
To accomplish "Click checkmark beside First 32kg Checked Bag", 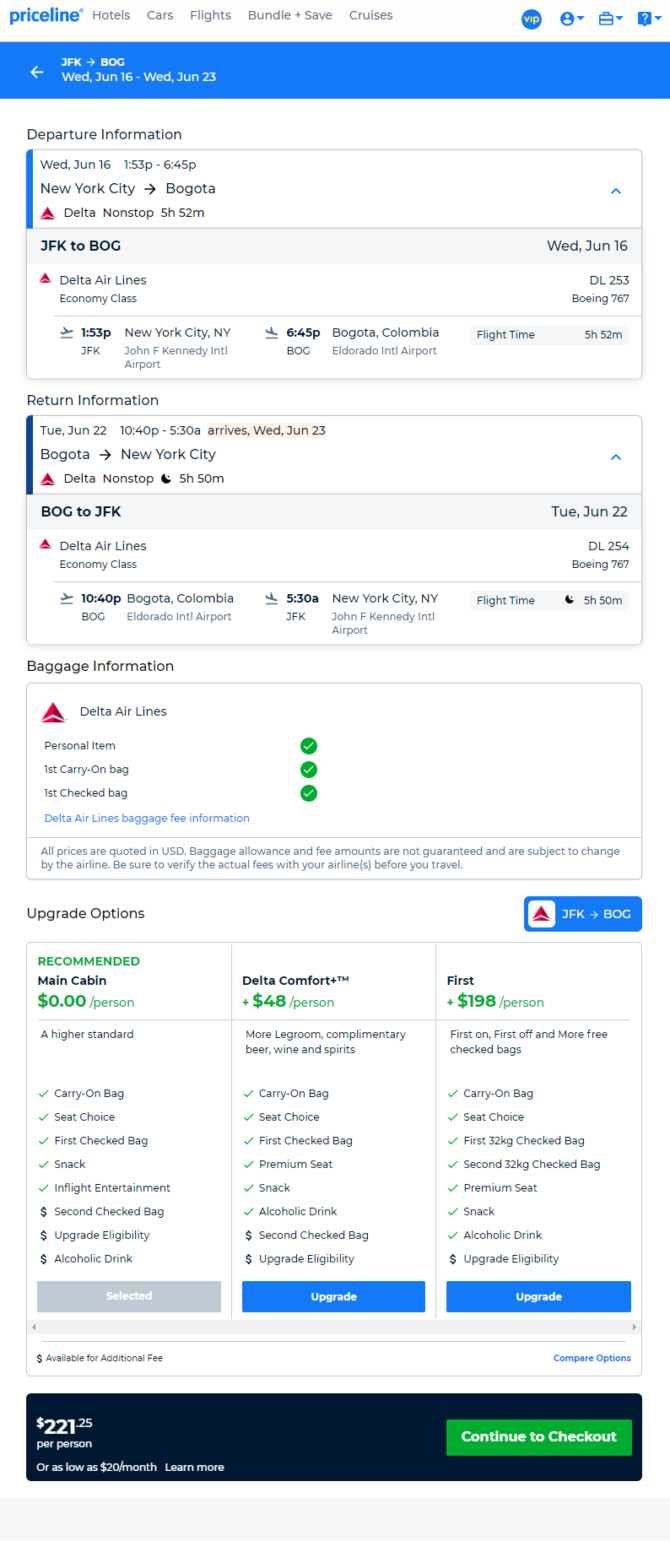I will pos(453,1141).
